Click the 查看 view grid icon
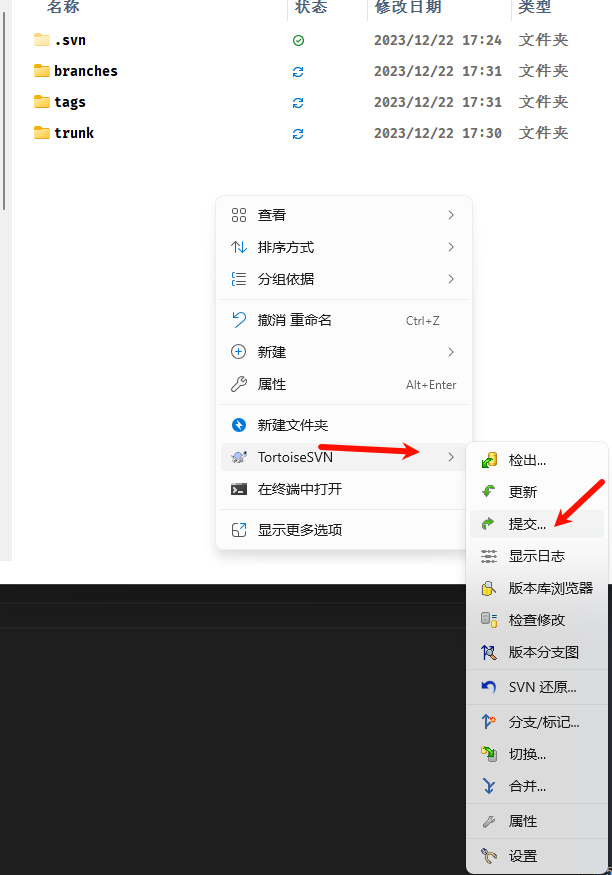 click(239, 215)
